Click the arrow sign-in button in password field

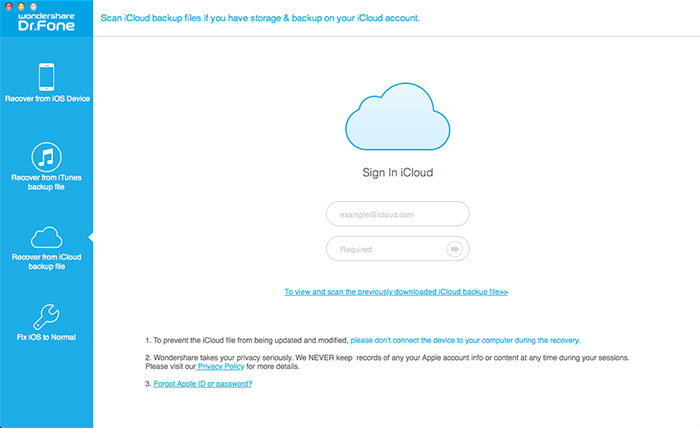454,249
